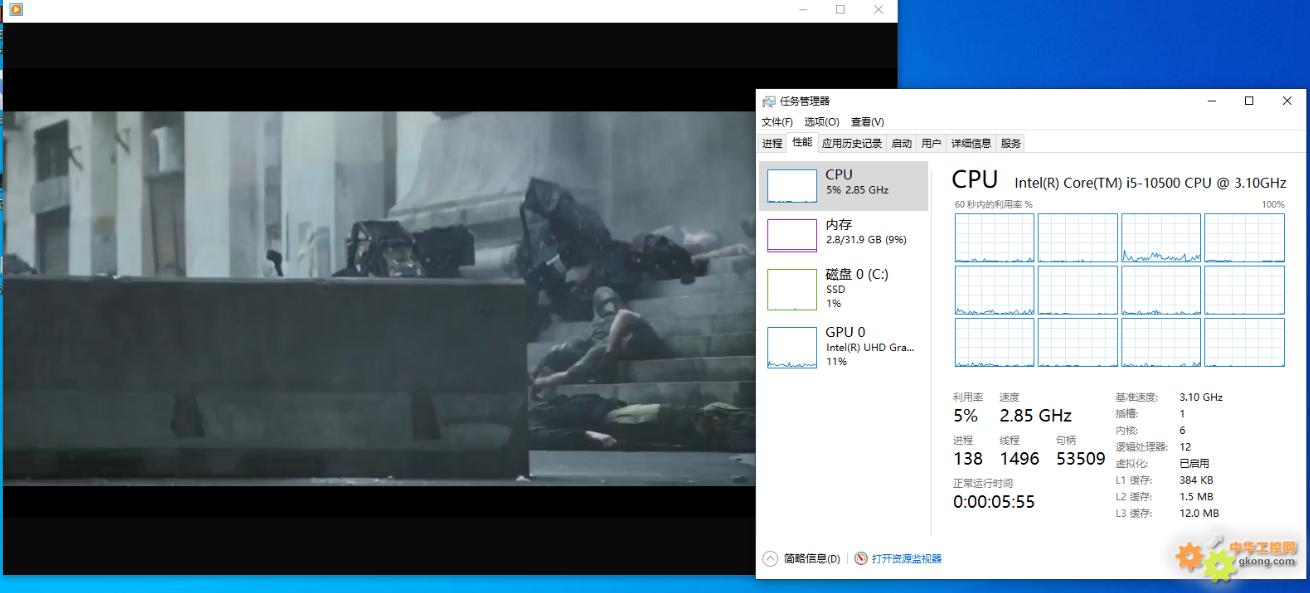Open the 文件(F) menu in Task Manager
This screenshot has height=593, width=1310.
pos(777,122)
